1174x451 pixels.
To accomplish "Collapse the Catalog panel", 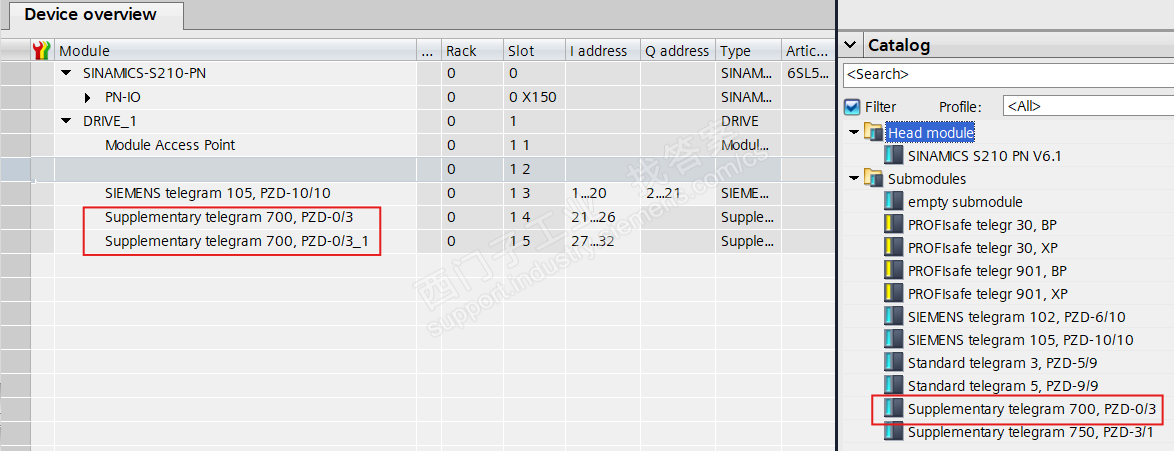I will click(849, 45).
